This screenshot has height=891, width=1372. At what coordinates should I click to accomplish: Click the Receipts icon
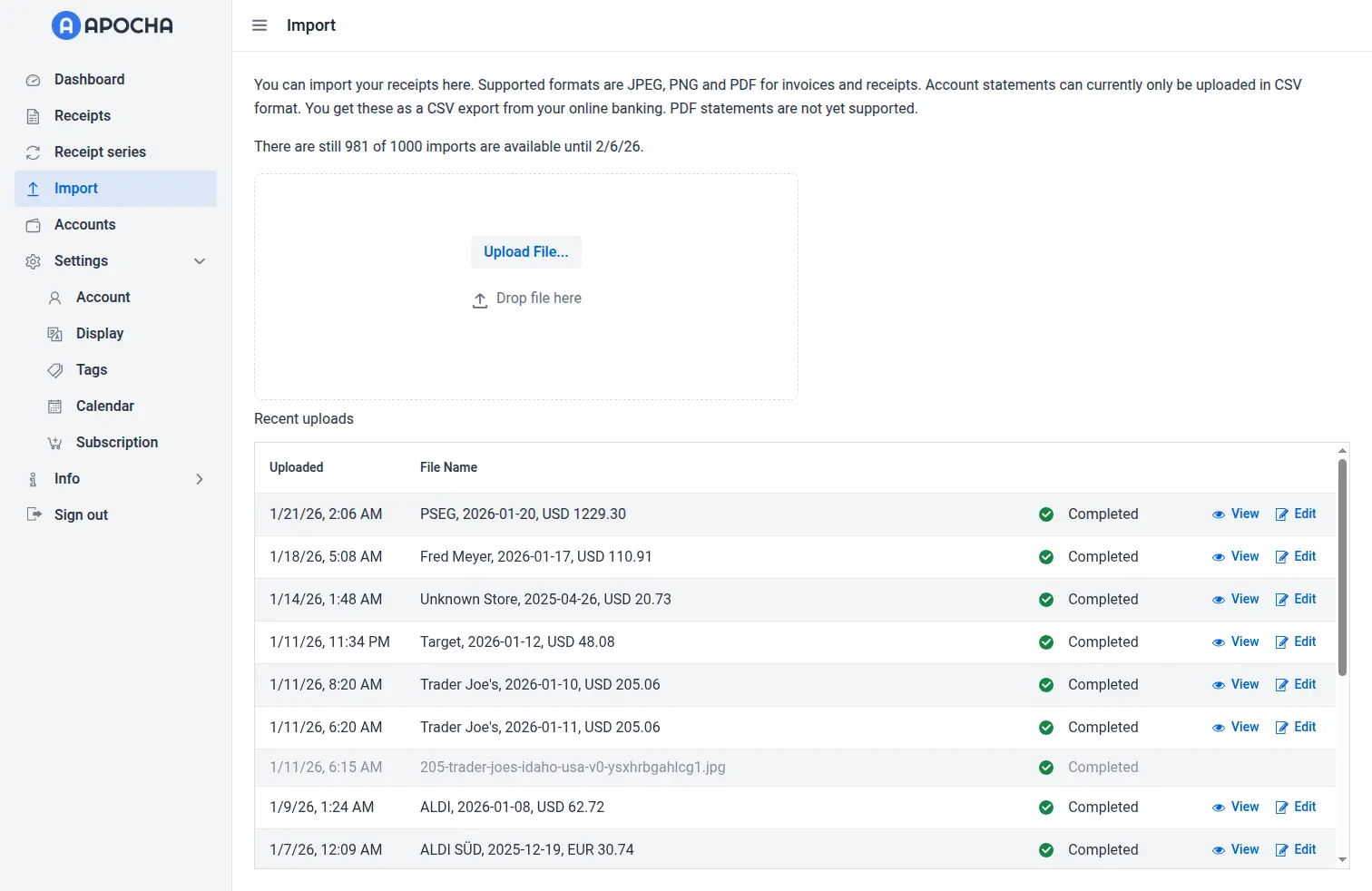click(x=33, y=115)
